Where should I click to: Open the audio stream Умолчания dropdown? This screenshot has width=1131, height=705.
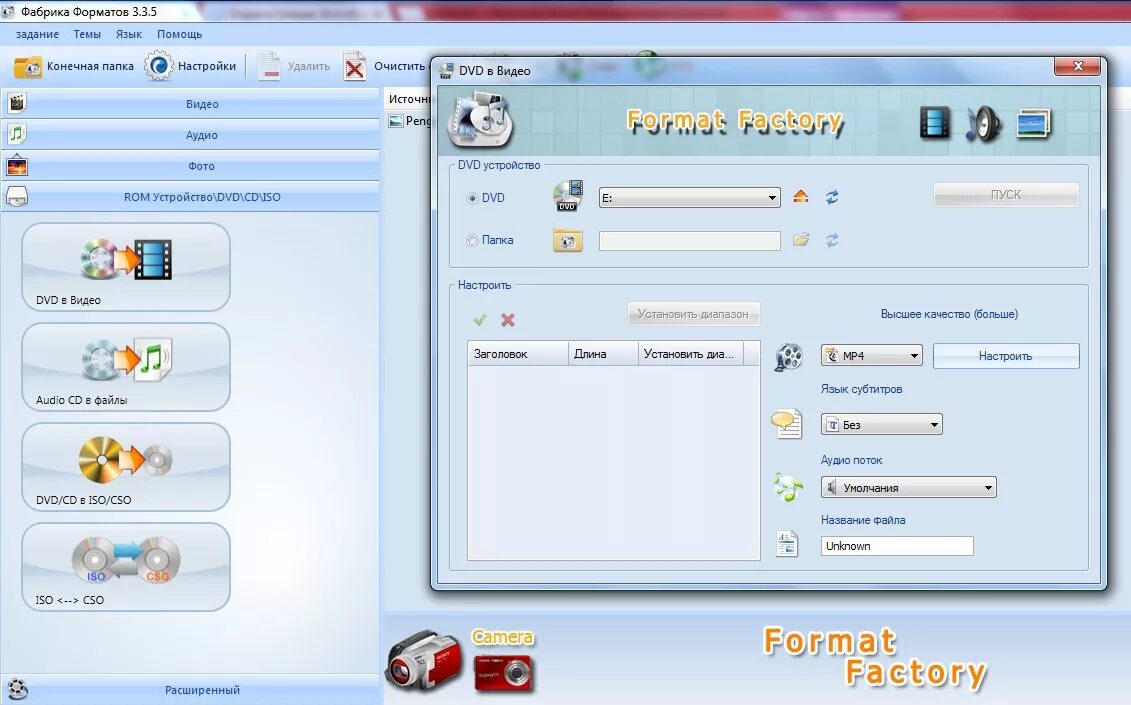tap(909, 488)
